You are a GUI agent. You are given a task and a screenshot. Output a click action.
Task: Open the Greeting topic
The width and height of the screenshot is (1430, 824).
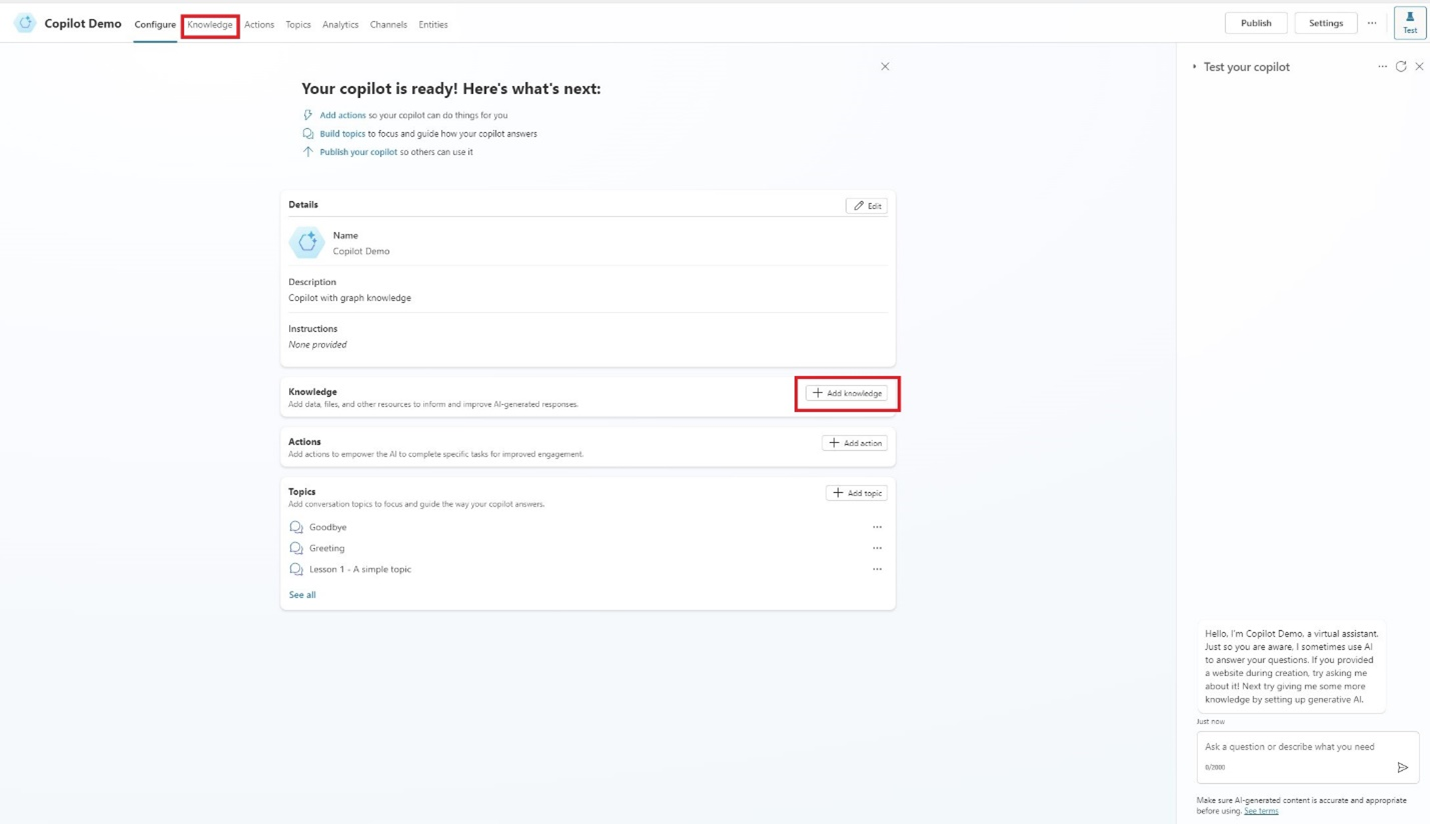point(327,548)
